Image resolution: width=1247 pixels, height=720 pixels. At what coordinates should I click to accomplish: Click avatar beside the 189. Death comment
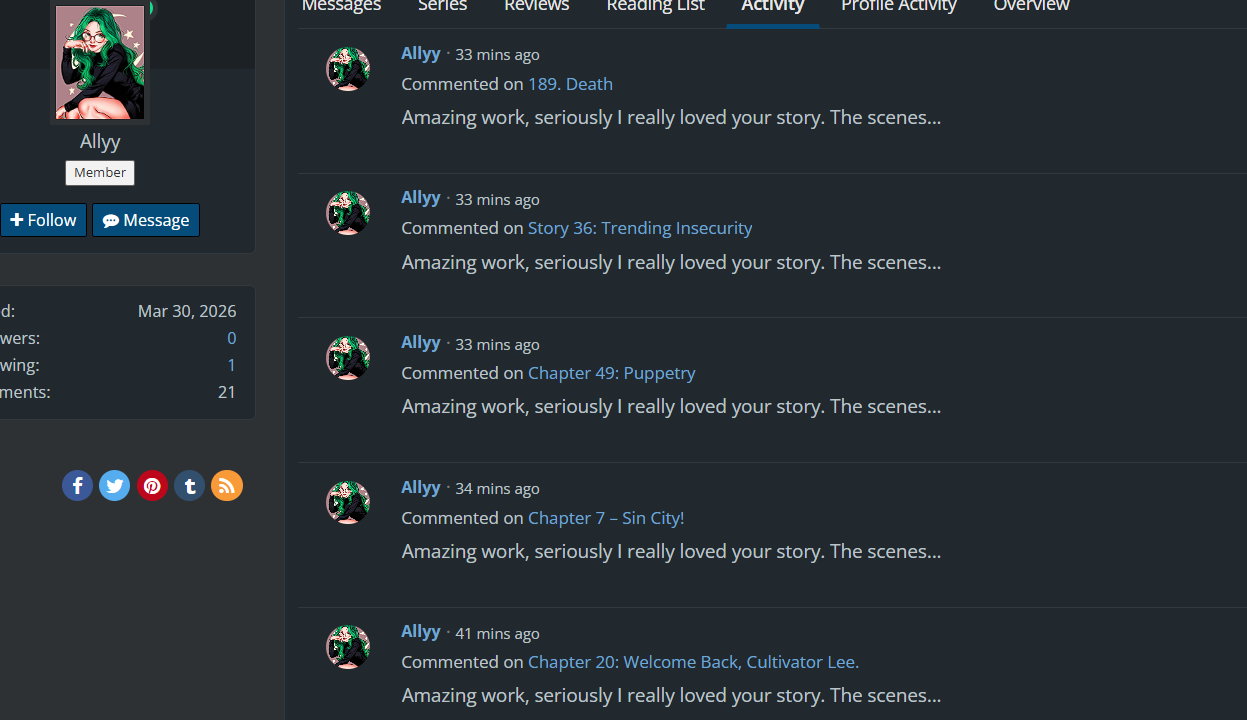pos(348,69)
